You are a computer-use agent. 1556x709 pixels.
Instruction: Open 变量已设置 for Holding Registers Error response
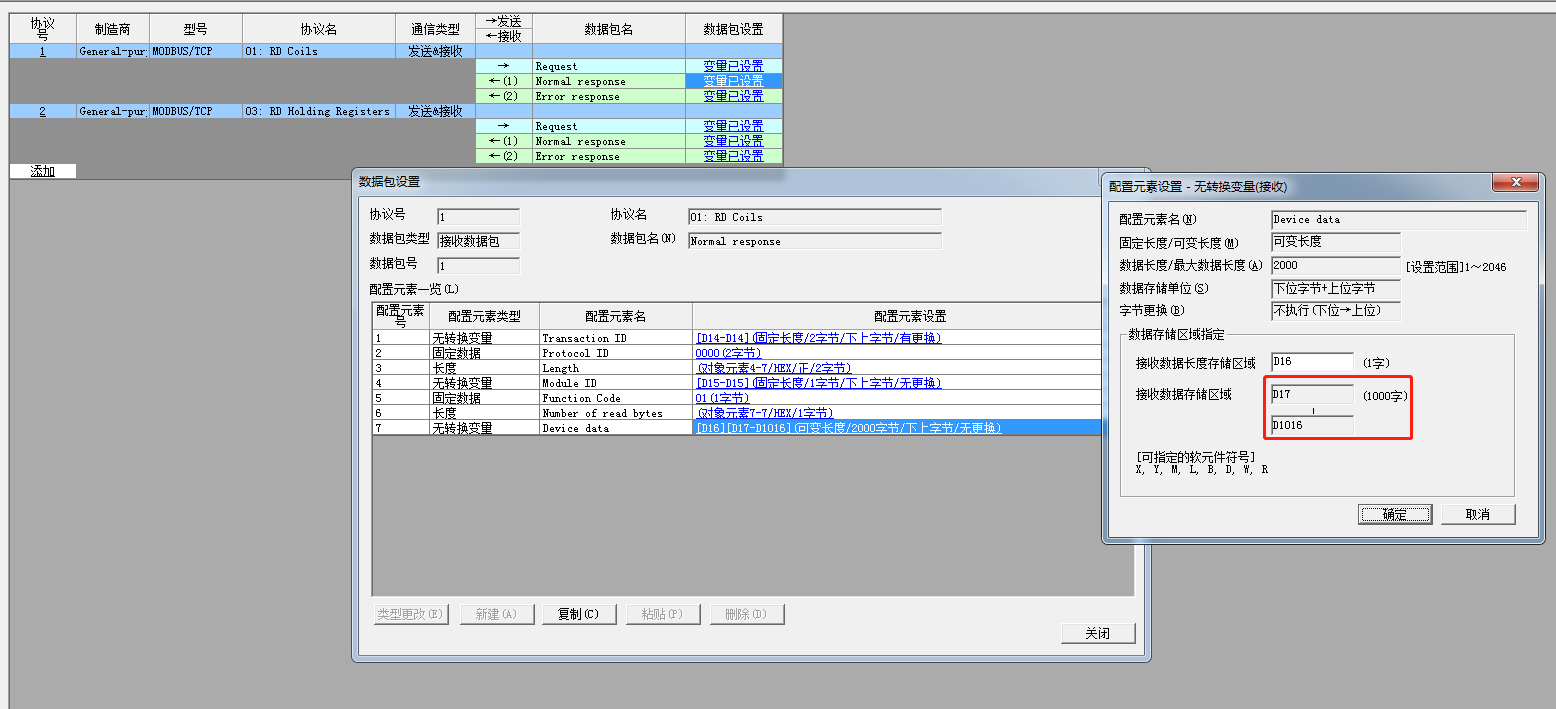732,156
